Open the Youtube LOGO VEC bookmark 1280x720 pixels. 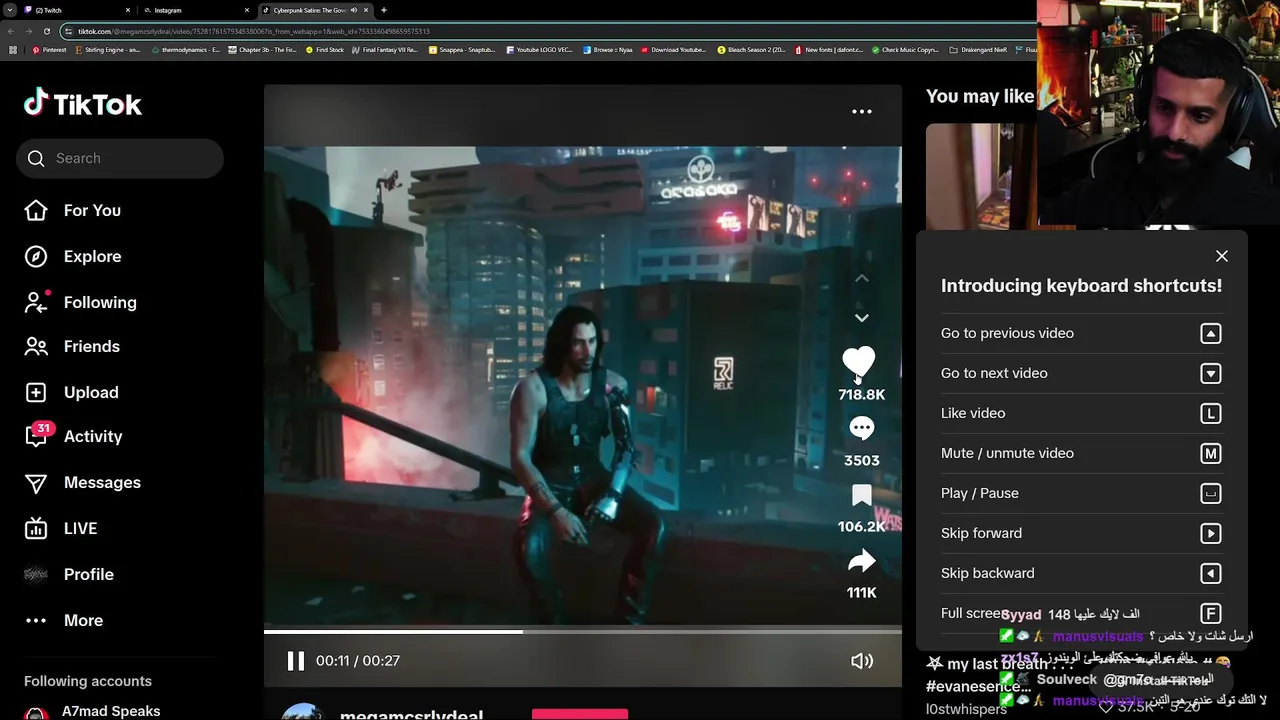pyautogui.click(x=540, y=49)
